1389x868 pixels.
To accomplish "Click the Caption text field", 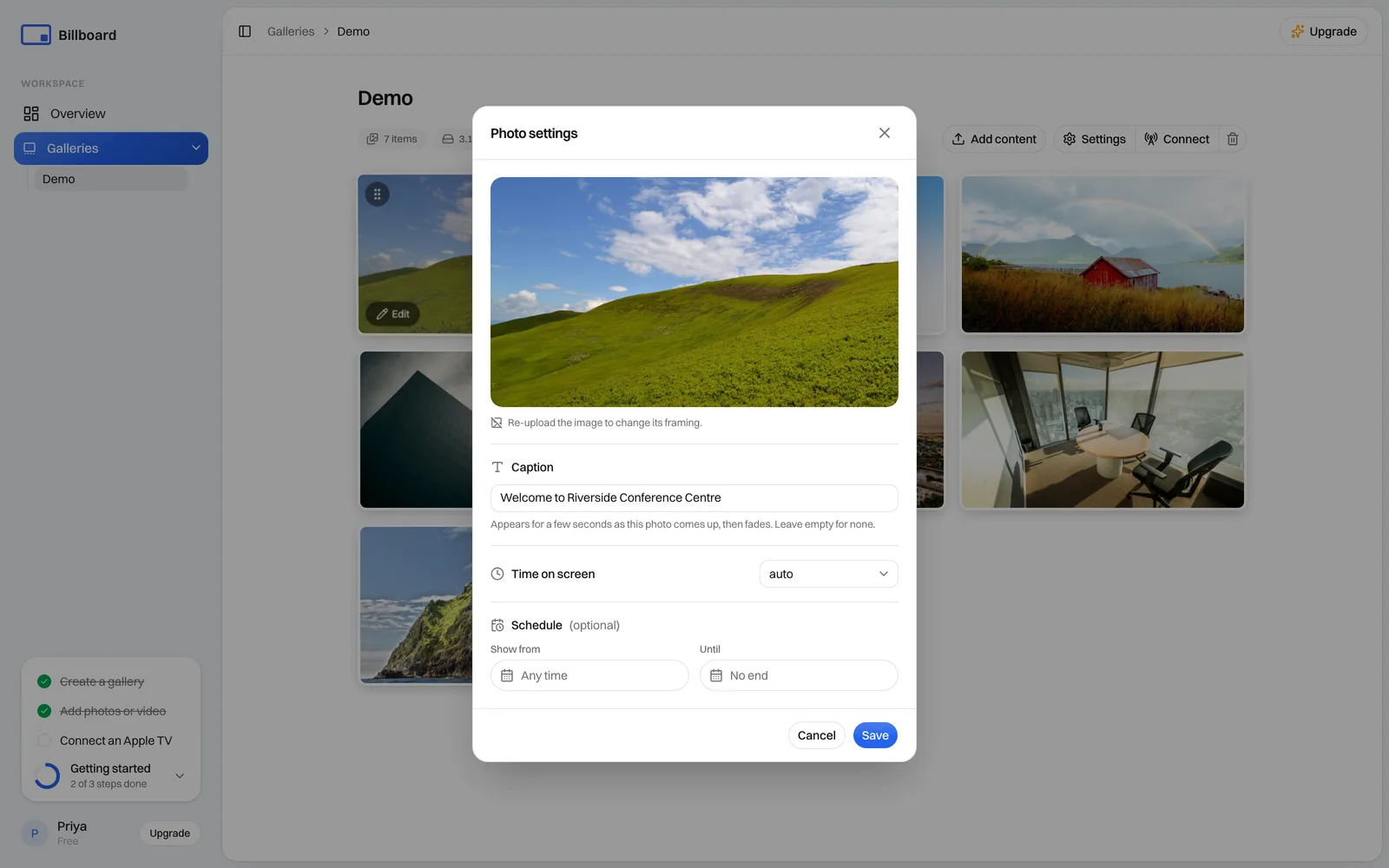I will coord(694,498).
